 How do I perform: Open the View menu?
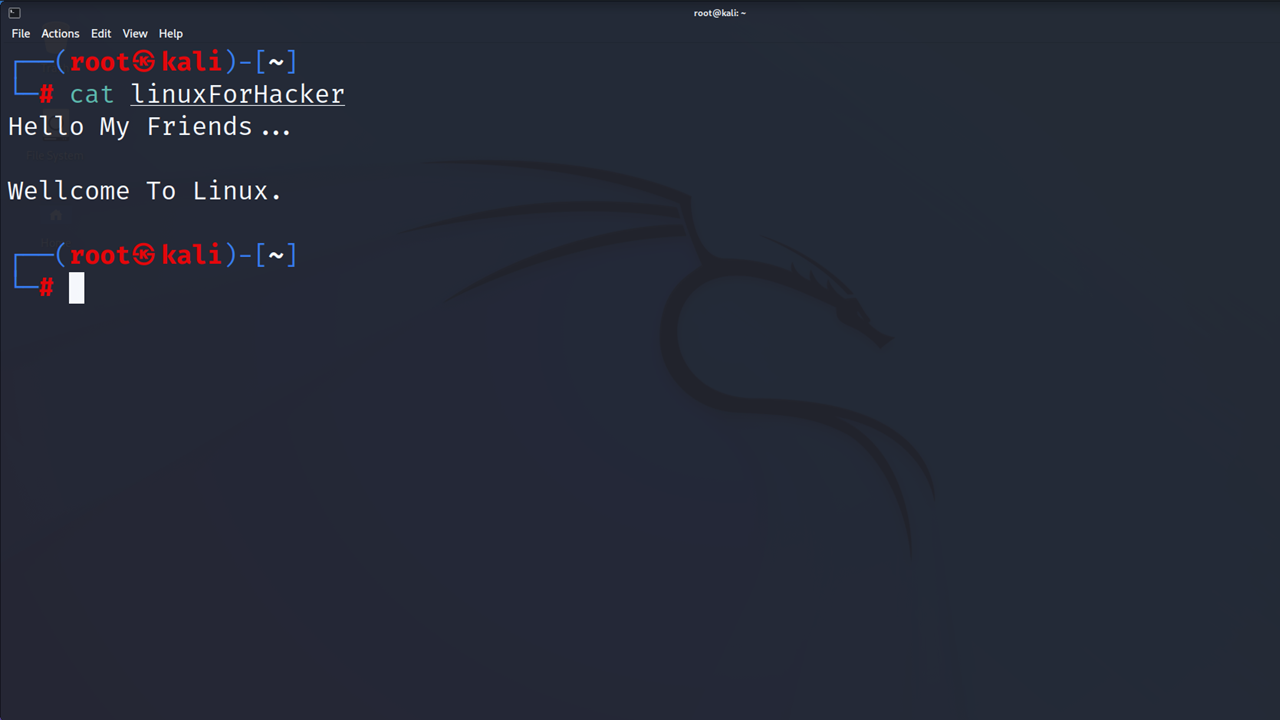tap(135, 33)
